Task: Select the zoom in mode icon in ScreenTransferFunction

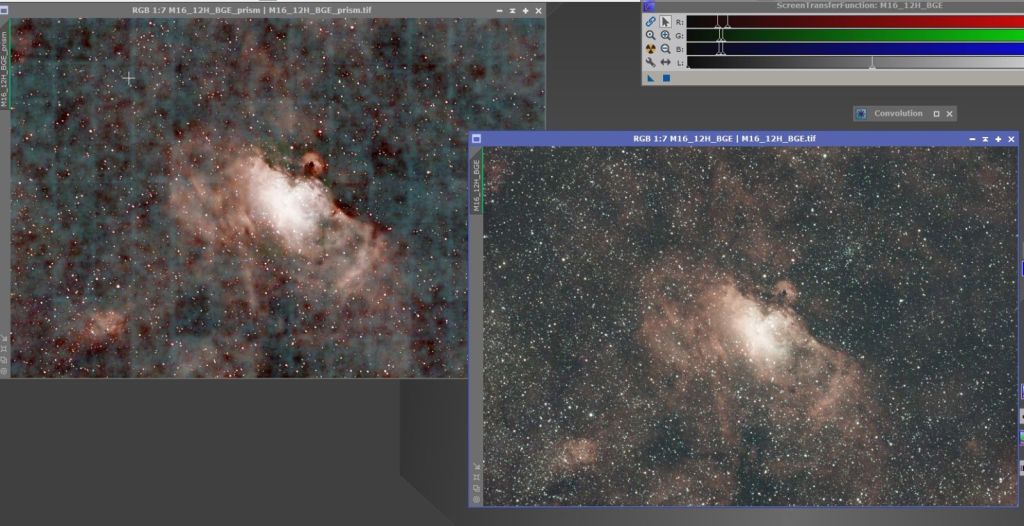Action: (665, 35)
